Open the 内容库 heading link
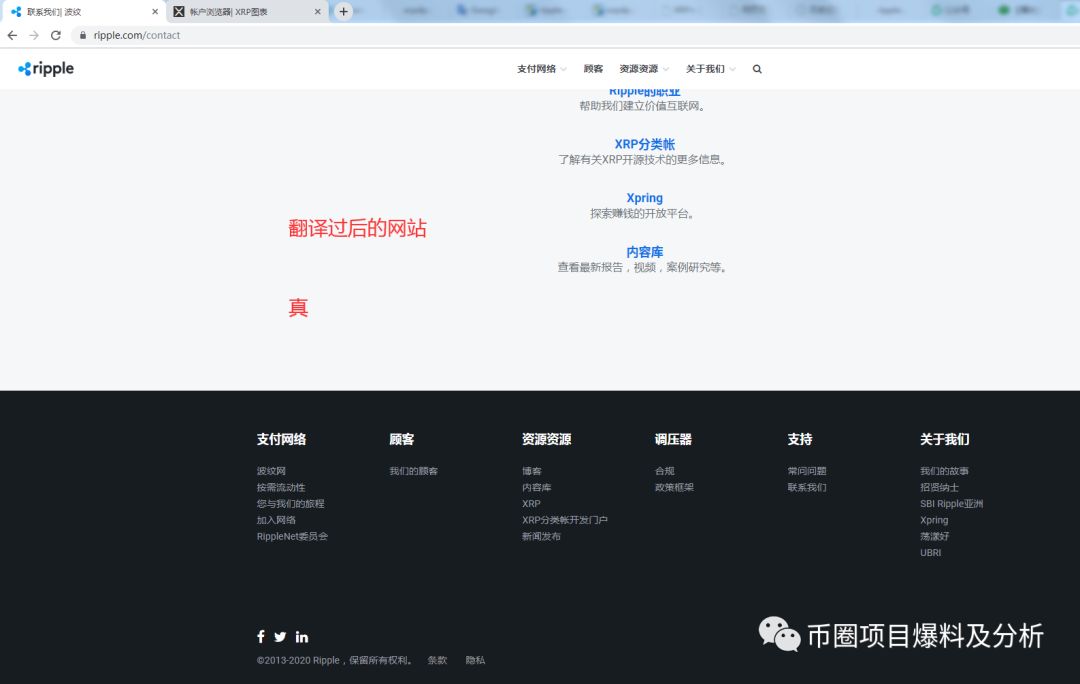 (x=645, y=252)
